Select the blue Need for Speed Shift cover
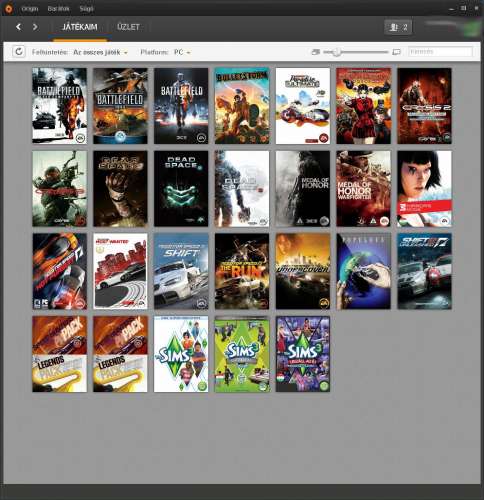484x500 pixels. pos(181,271)
